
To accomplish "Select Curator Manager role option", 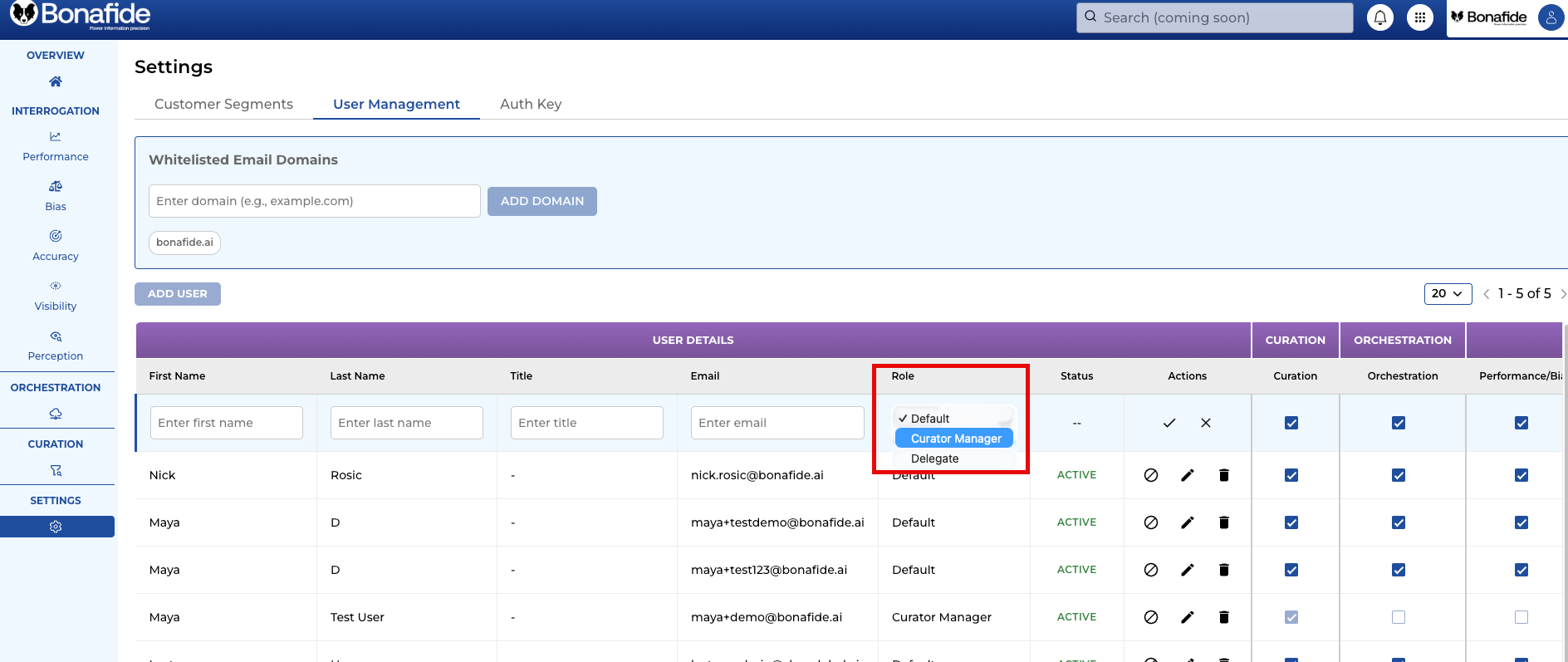I will (x=955, y=439).
